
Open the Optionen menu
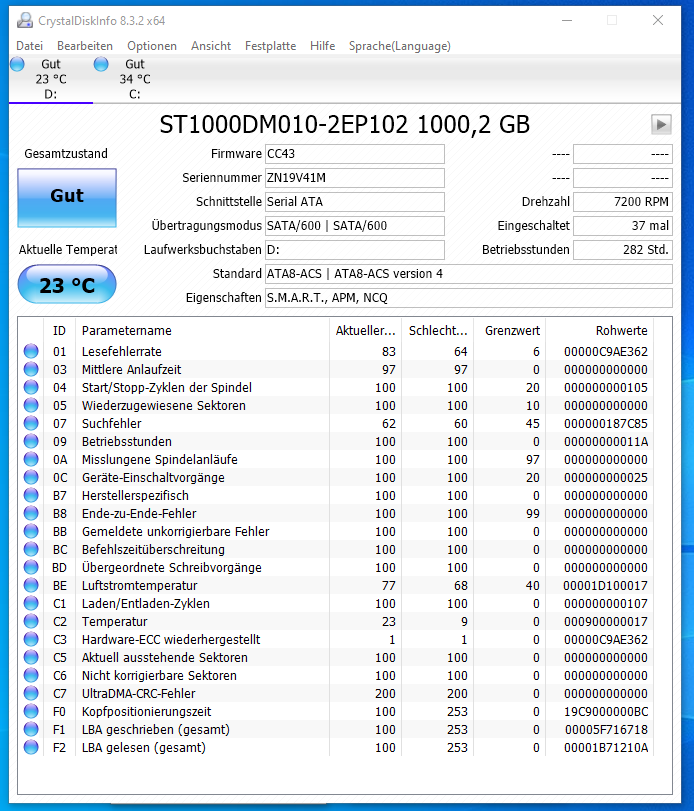pyautogui.click(x=152, y=46)
